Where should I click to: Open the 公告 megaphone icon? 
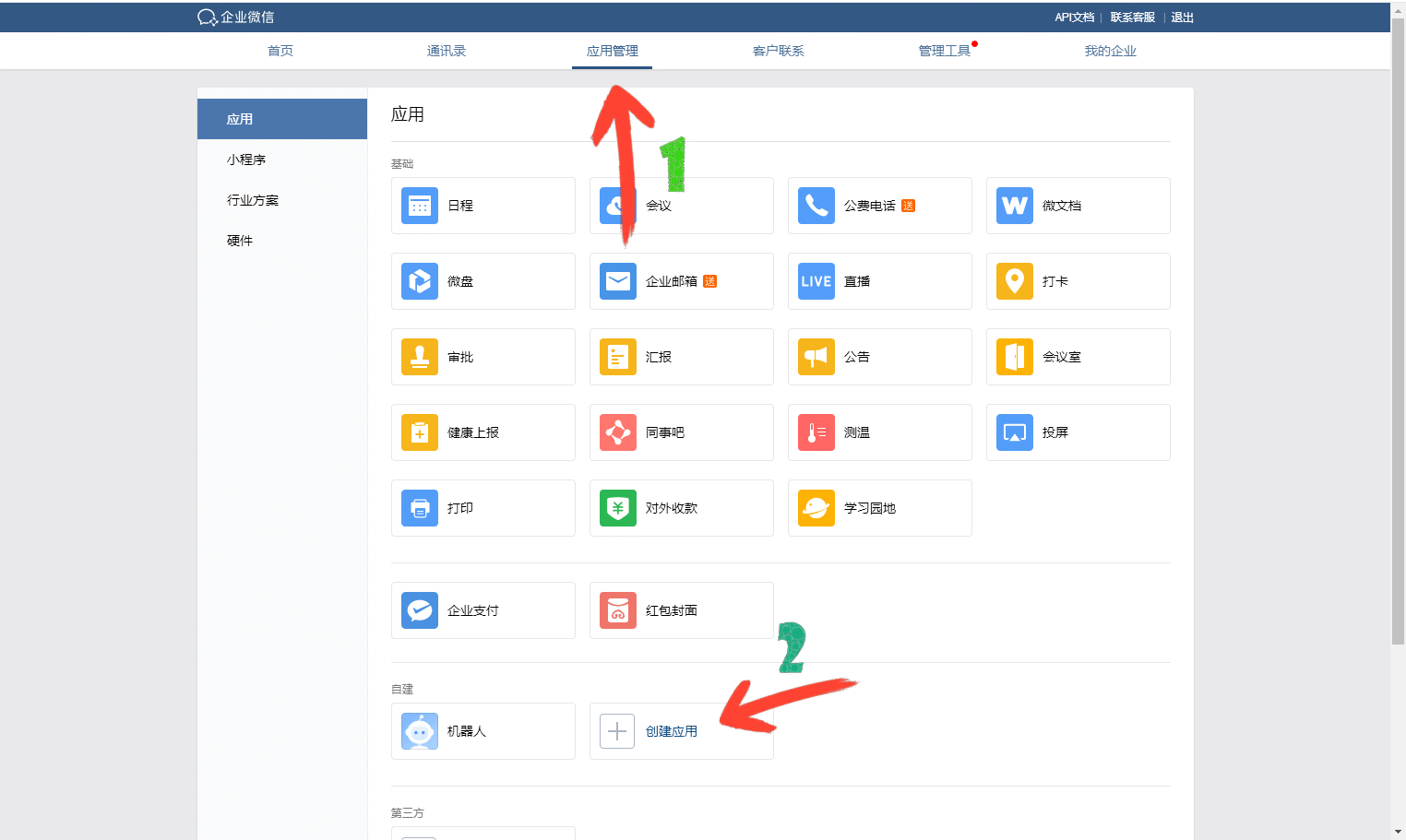(x=816, y=357)
